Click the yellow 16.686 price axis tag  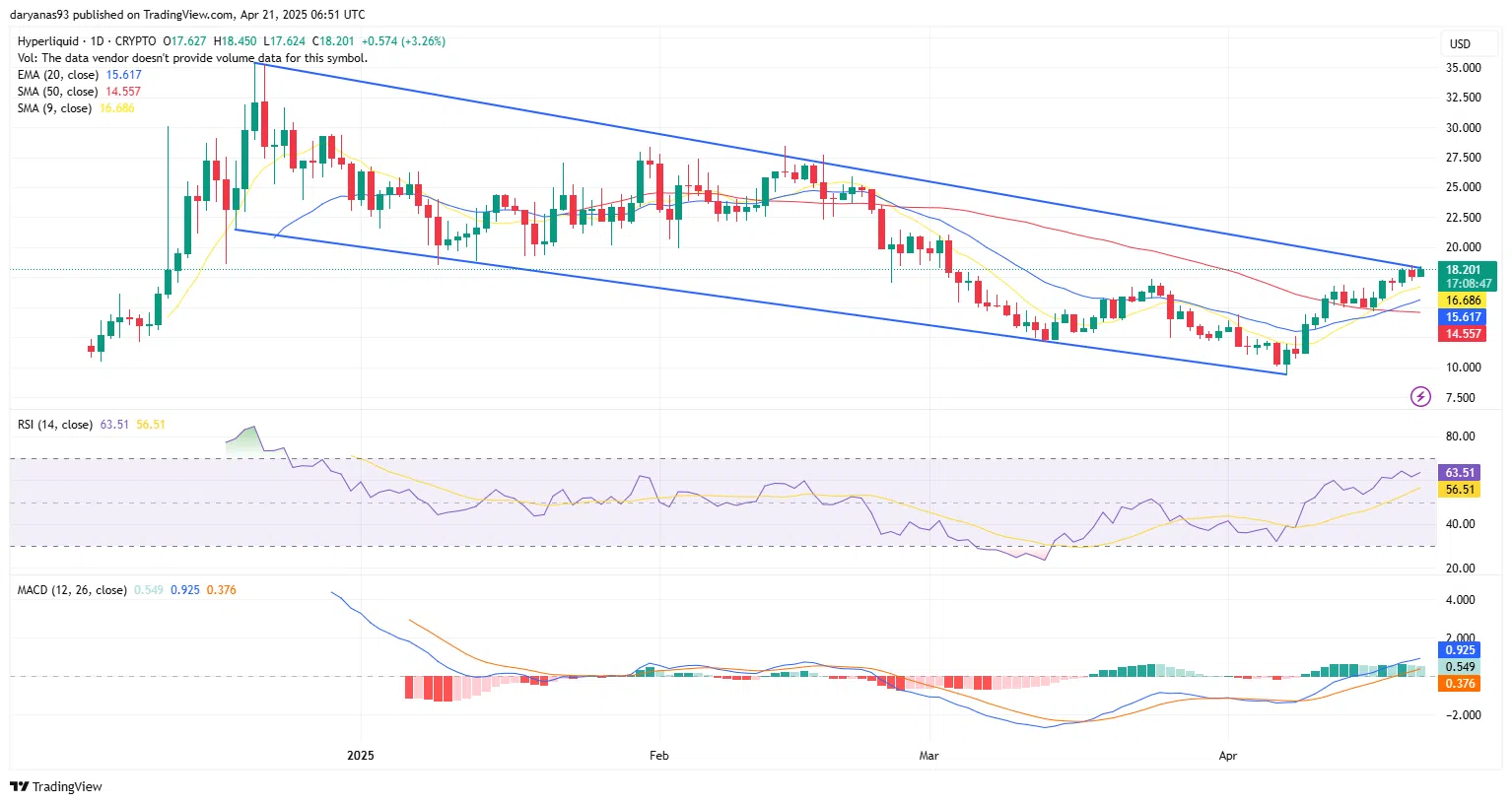click(1464, 301)
